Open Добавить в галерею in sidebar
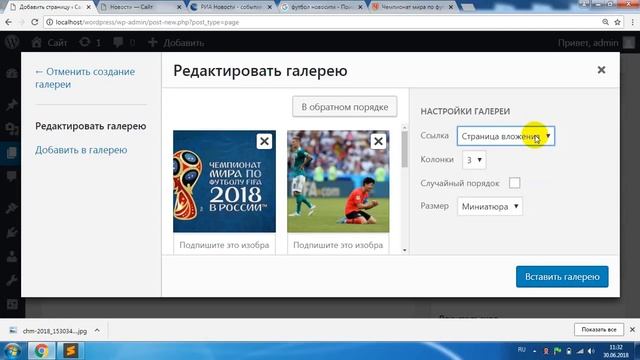The width and height of the screenshot is (640, 360). point(81,150)
